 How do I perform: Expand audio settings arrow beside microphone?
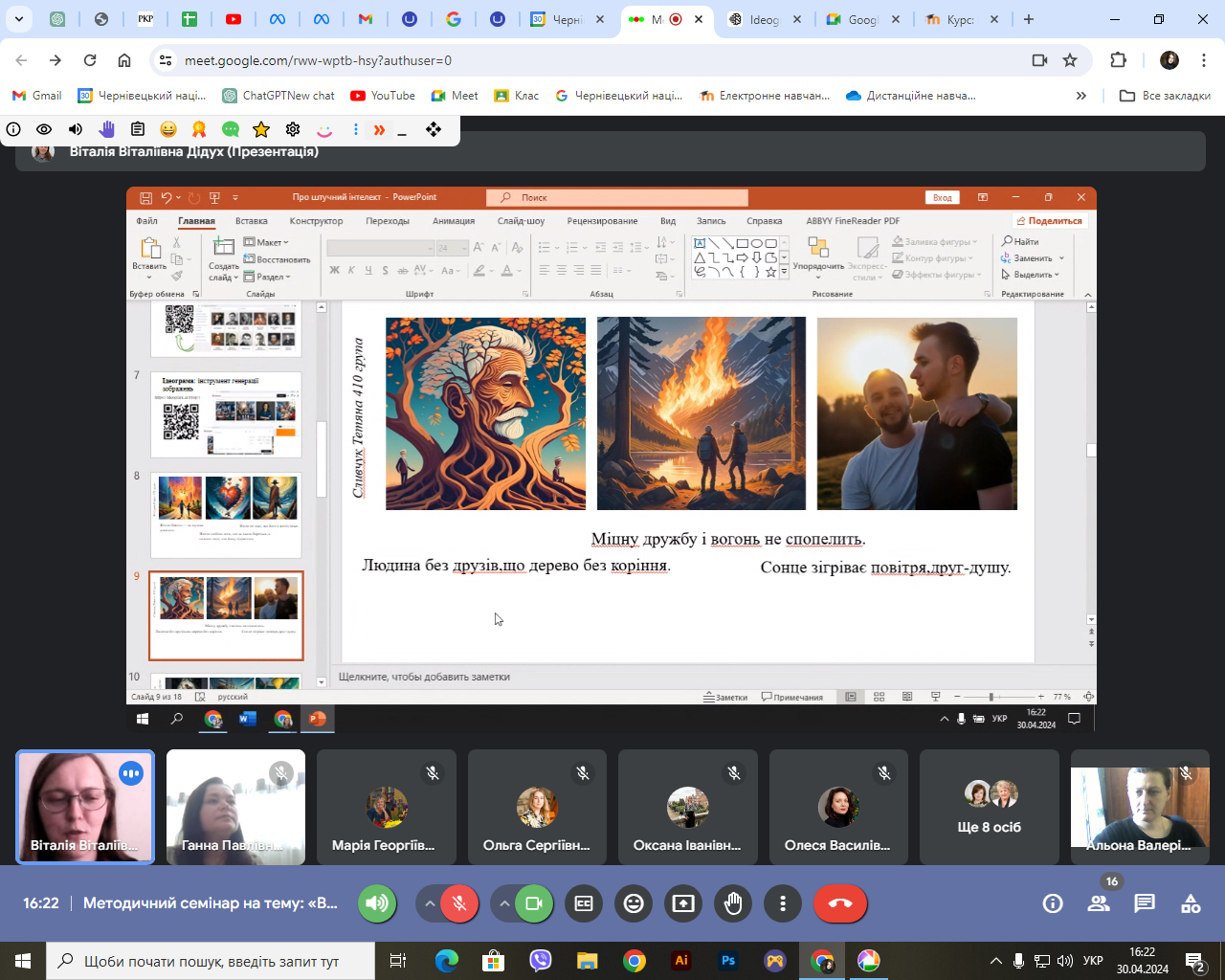(430, 903)
